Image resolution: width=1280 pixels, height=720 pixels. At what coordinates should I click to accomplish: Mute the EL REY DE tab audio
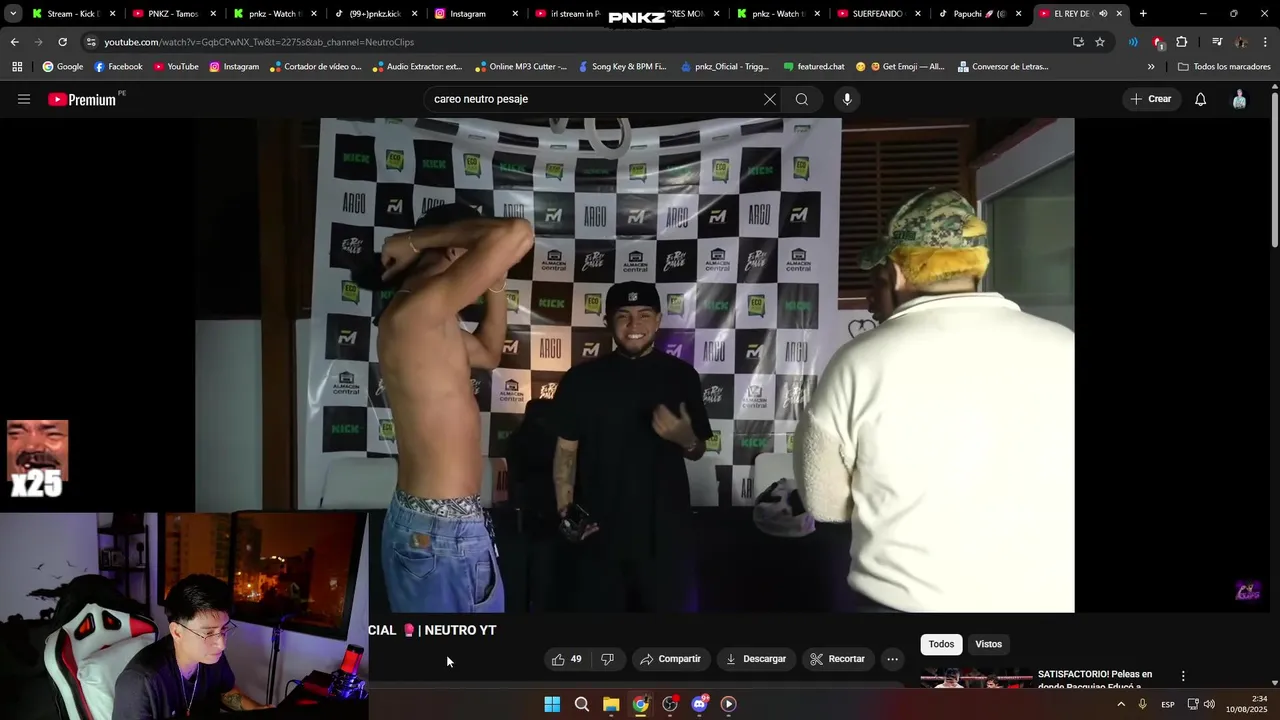(1103, 14)
